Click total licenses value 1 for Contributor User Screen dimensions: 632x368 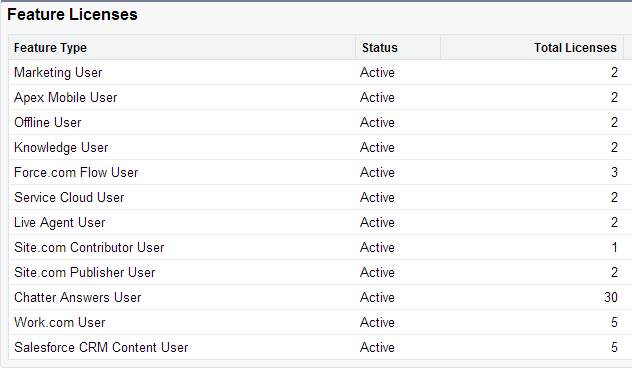[x=615, y=247]
